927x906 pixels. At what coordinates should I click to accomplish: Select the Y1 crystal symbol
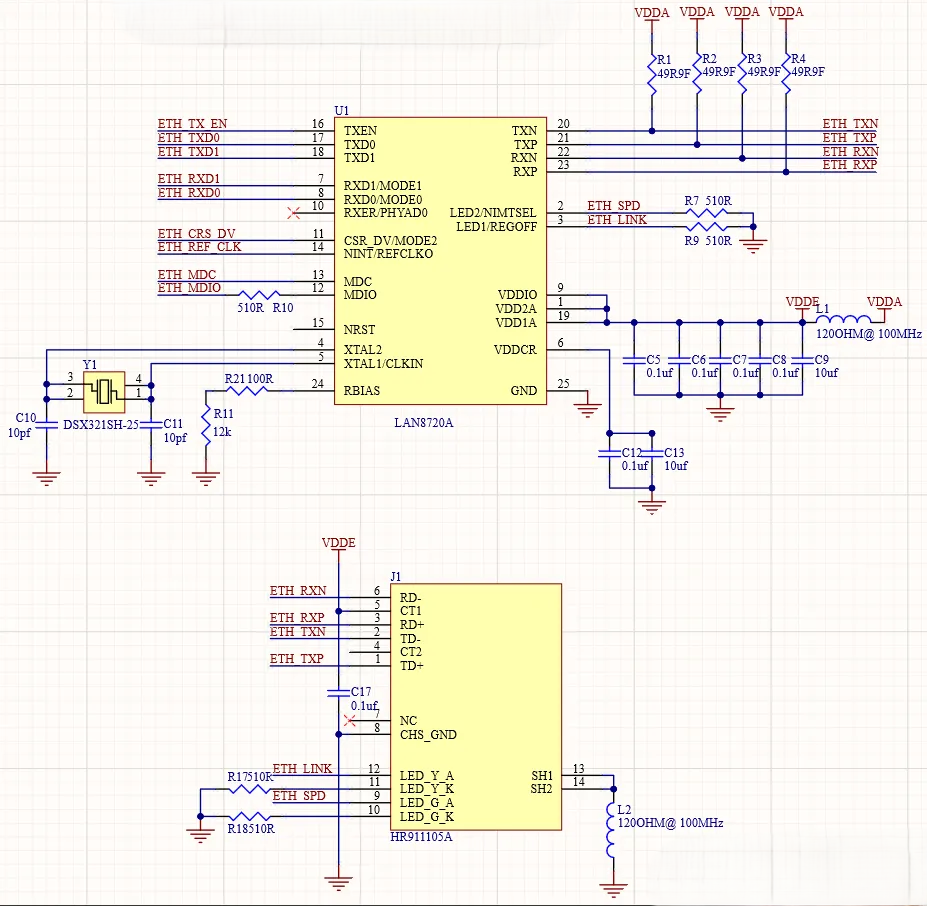pyautogui.click(x=104, y=392)
